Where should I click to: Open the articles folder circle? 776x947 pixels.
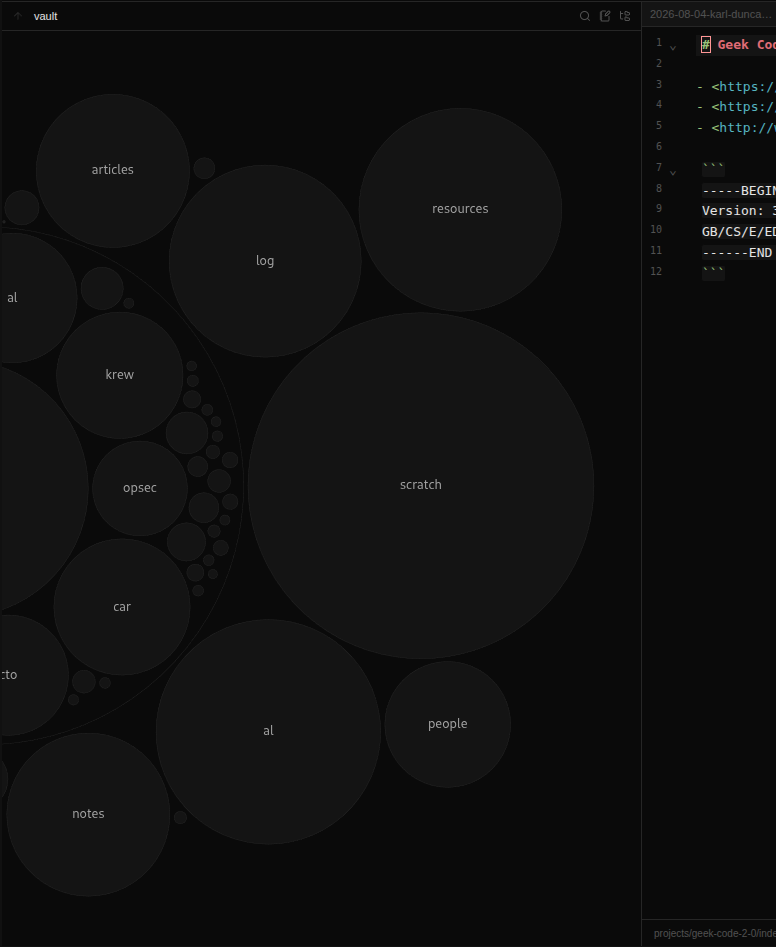(x=113, y=170)
